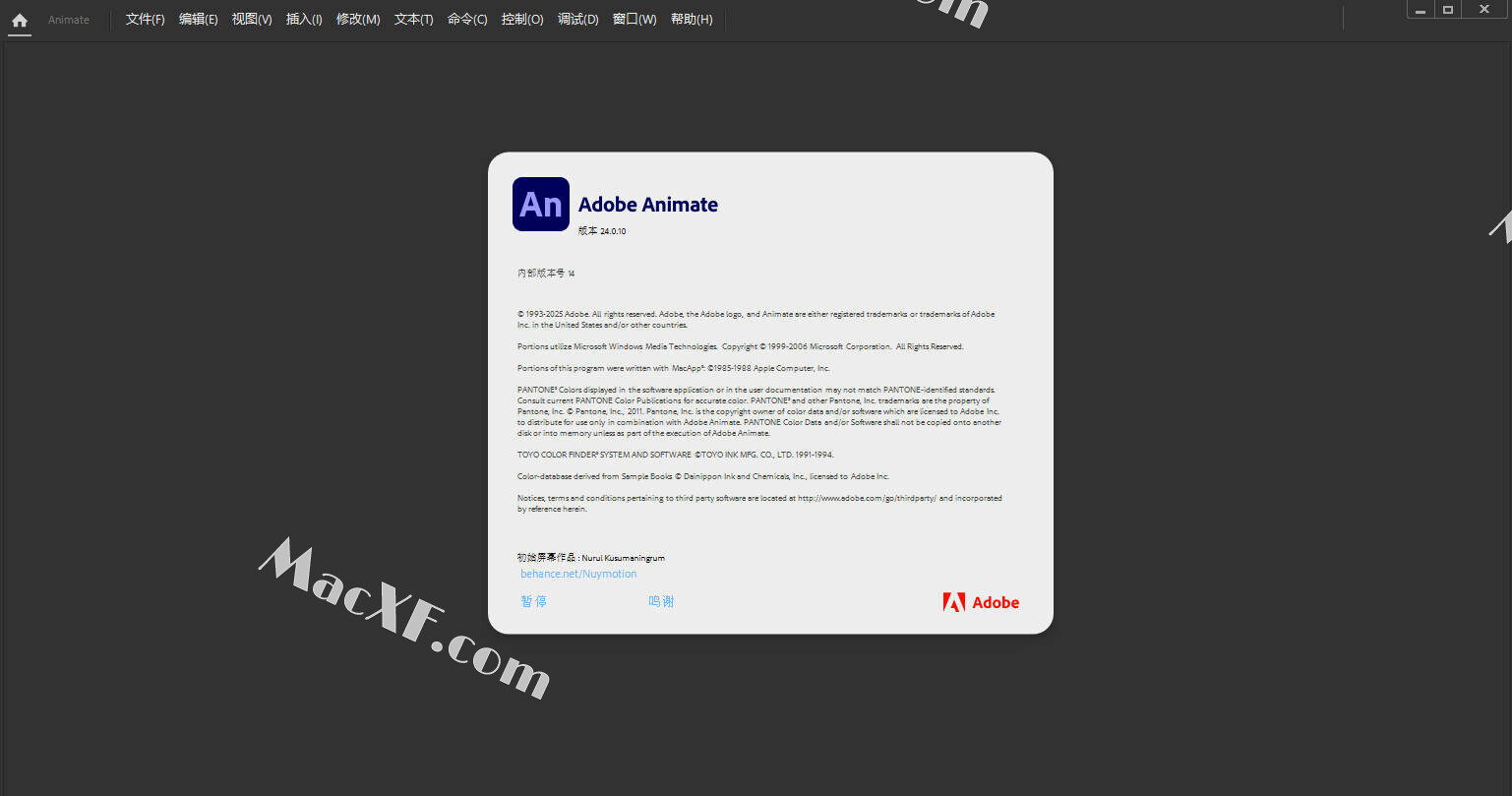Click the 版本 24.0.10 version text
Image resolution: width=1512 pixels, height=796 pixels.
(602, 231)
